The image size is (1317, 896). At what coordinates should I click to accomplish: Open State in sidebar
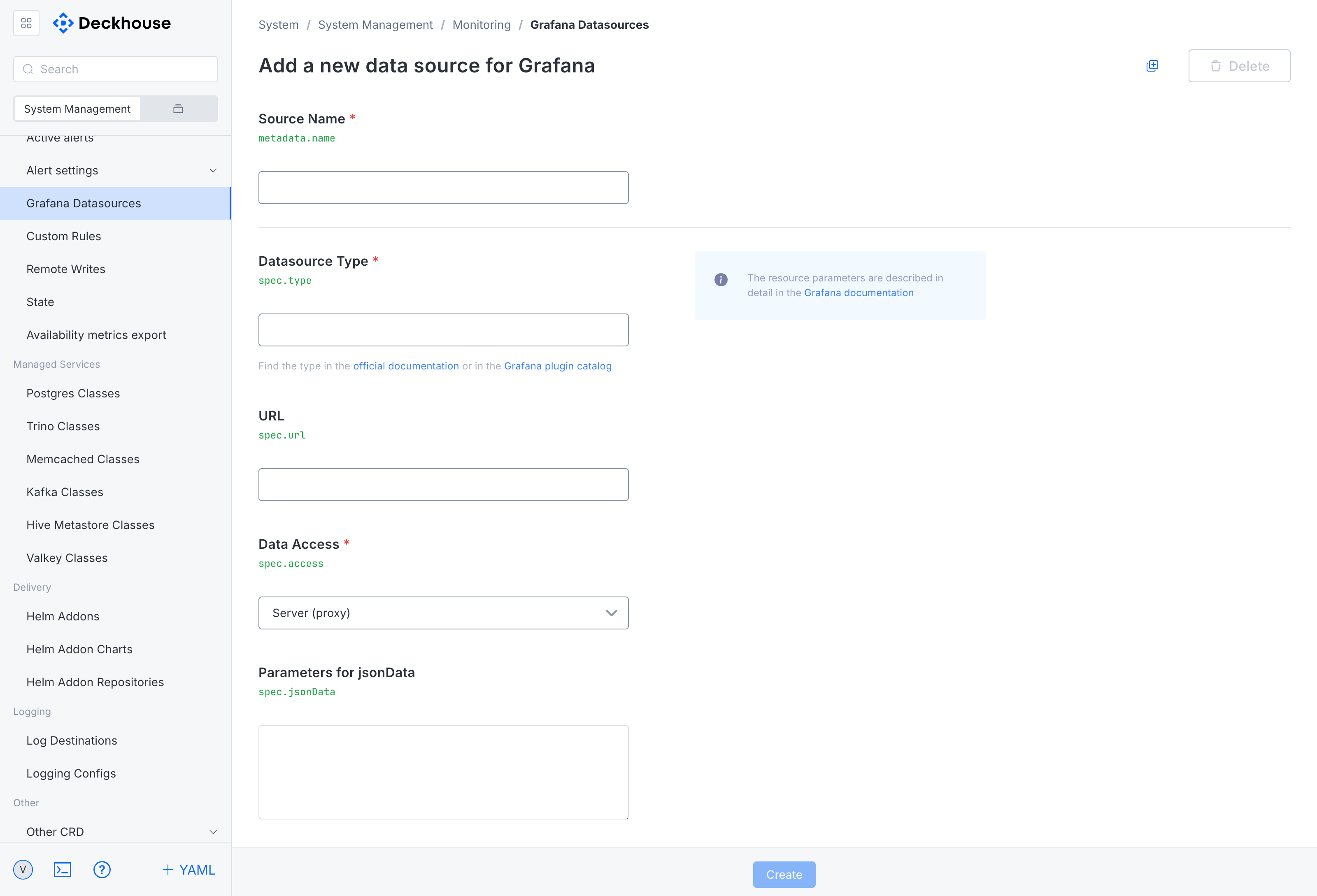(x=116, y=302)
